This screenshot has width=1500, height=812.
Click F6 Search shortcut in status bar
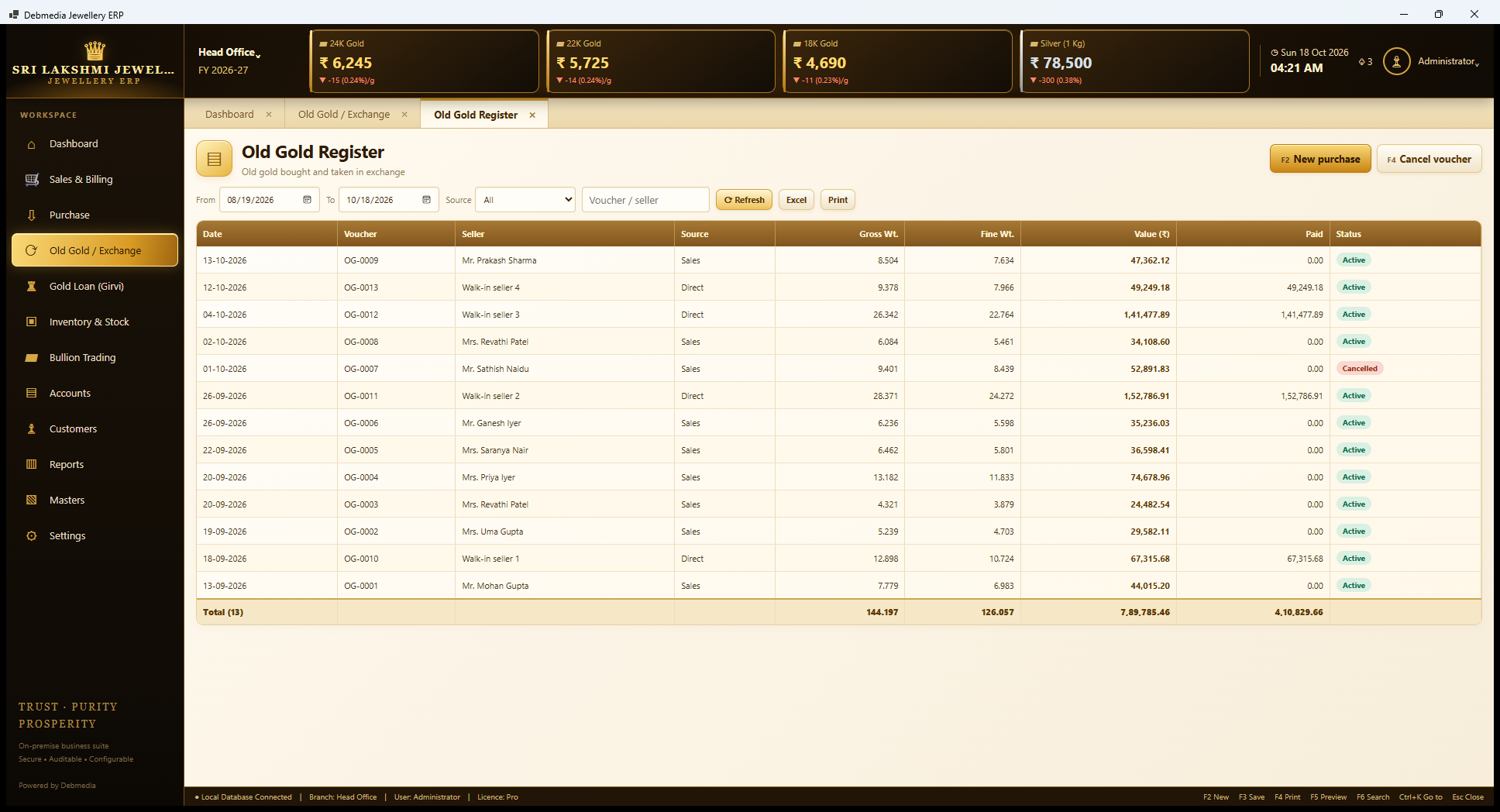pos(1373,797)
